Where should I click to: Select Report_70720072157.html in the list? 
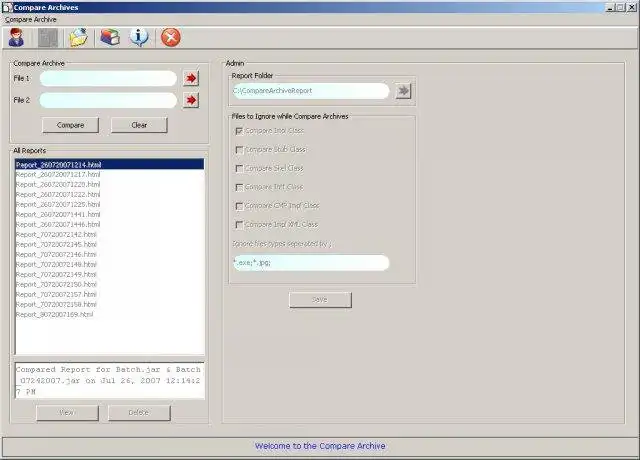coord(109,295)
